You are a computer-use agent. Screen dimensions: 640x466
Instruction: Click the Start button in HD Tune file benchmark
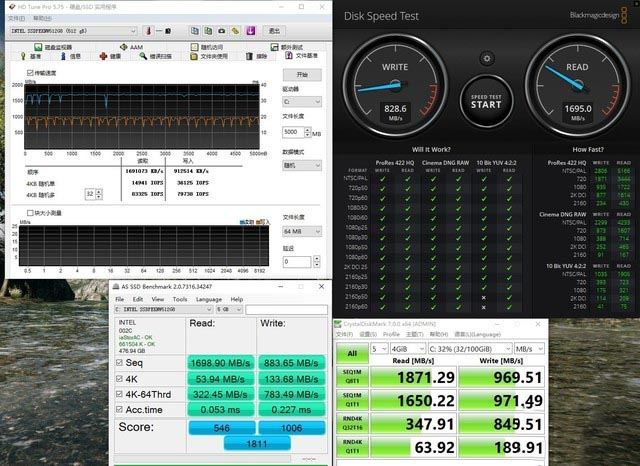[302, 75]
